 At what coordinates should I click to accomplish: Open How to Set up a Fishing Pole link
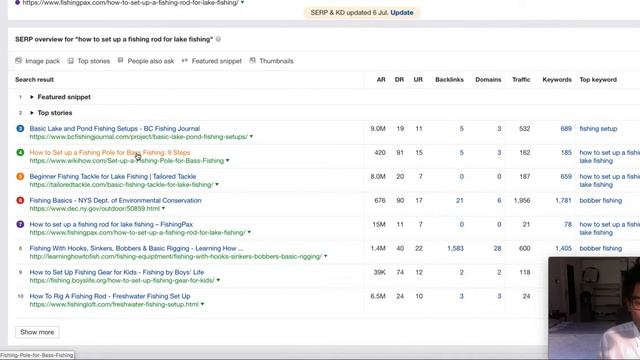coord(110,153)
